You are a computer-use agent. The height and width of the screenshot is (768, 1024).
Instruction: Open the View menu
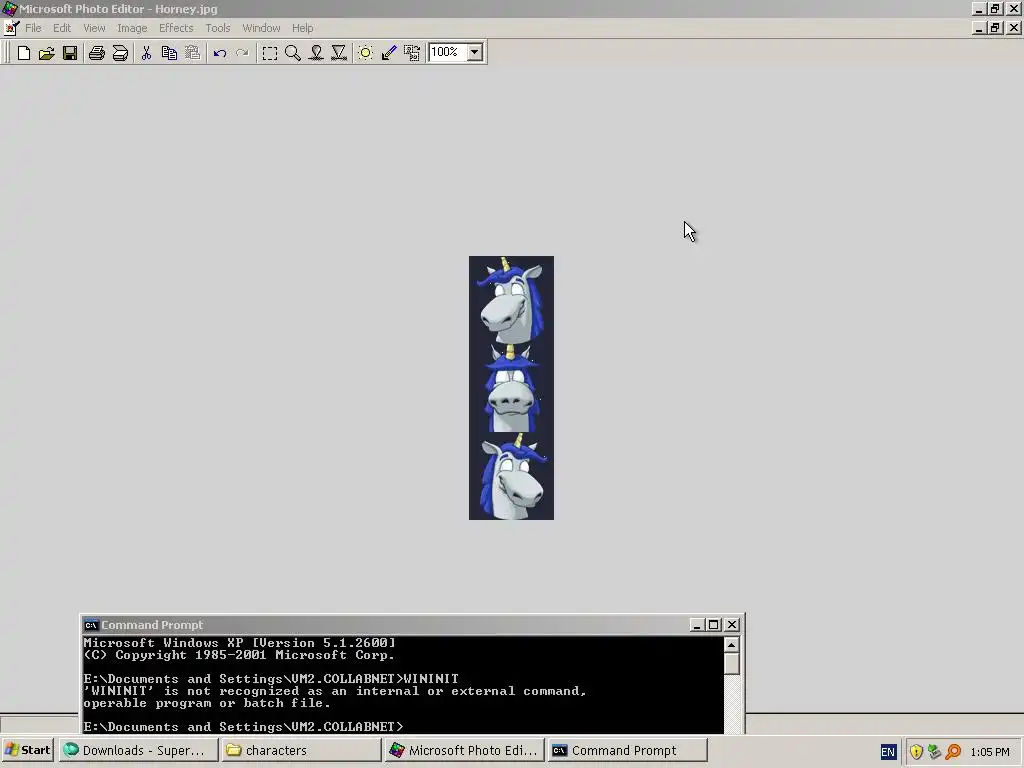pos(94,28)
